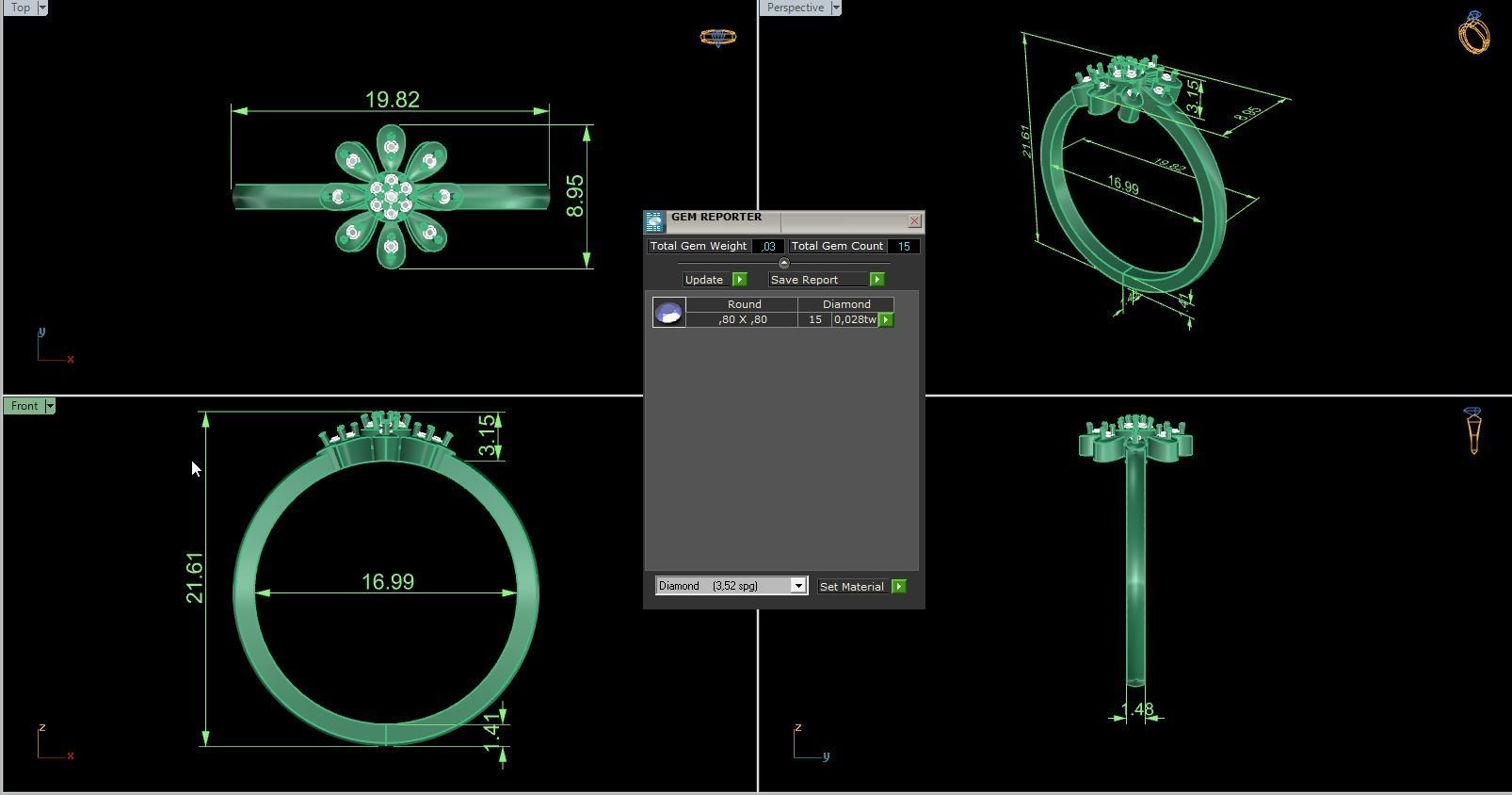Viewport: 1512px width, 795px height.
Task: Click the green arrow beside 0,028tw
Action: [886, 320]
